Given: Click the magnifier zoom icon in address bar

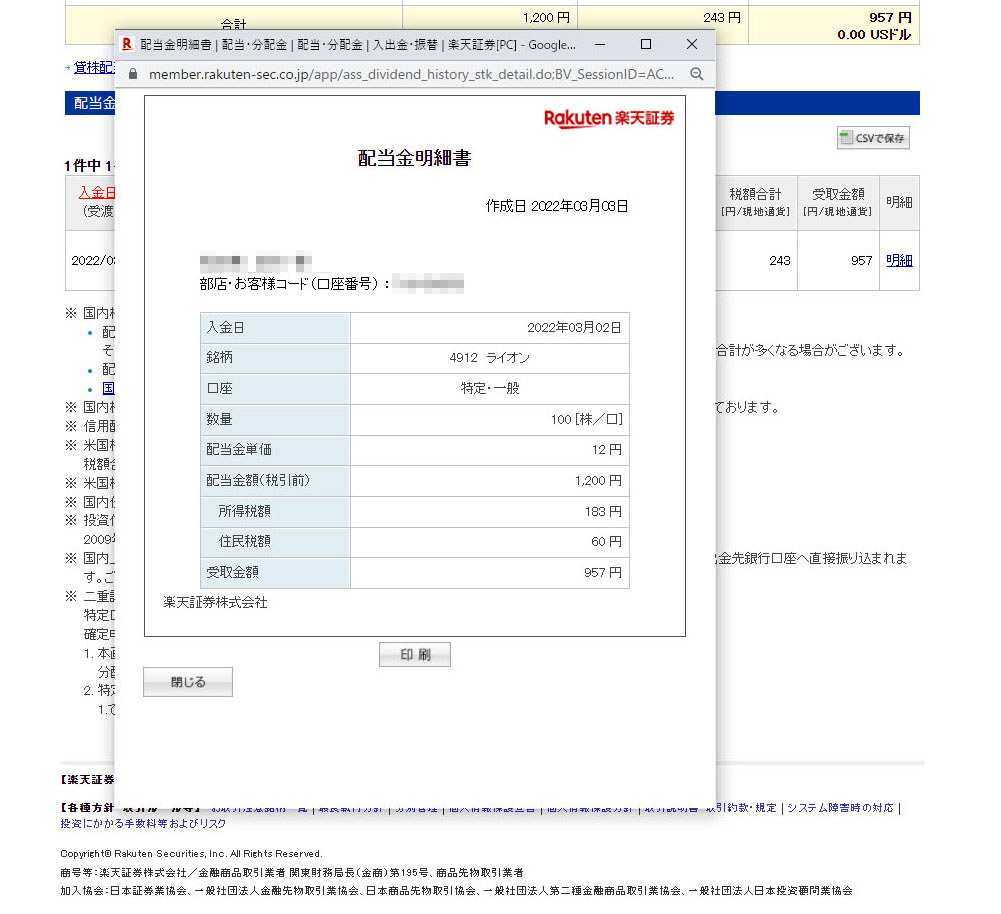Looking at the screenshot, I should 697,74.
